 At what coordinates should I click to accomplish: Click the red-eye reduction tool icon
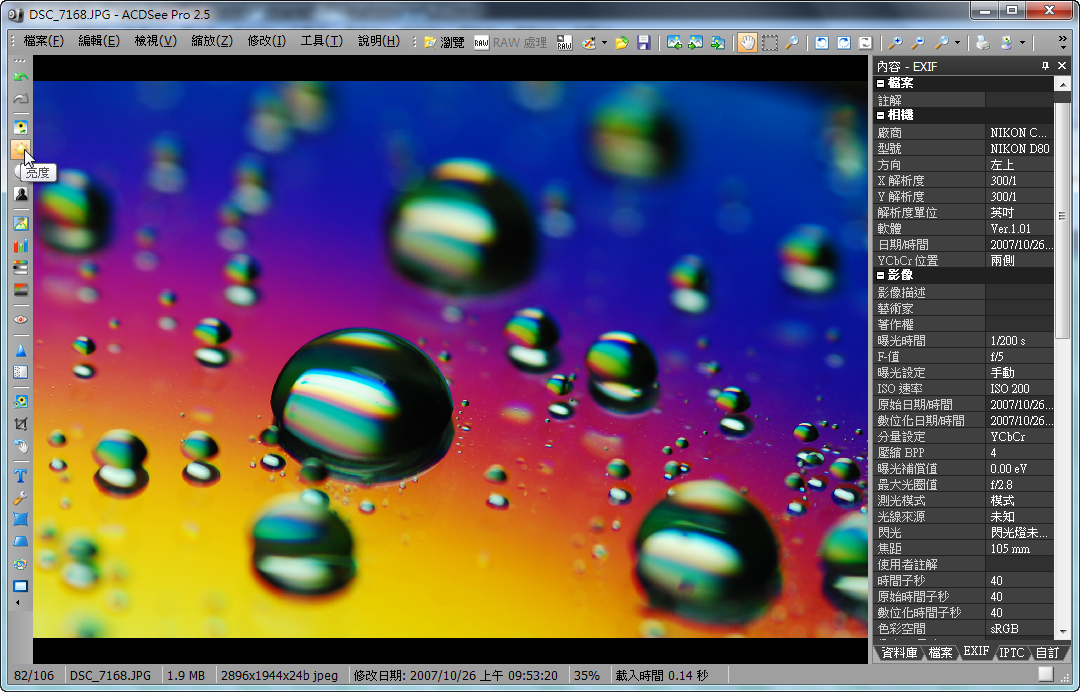click(20, 319)
